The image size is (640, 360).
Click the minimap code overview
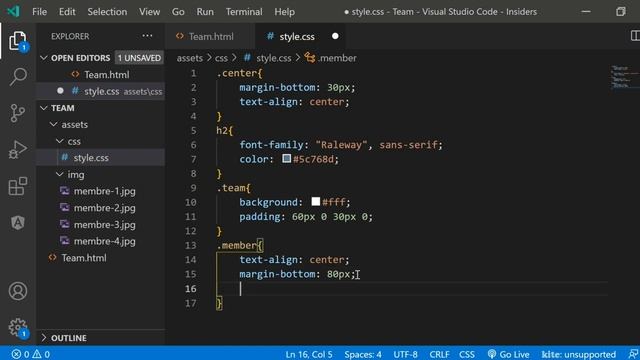tap(624, 77)
